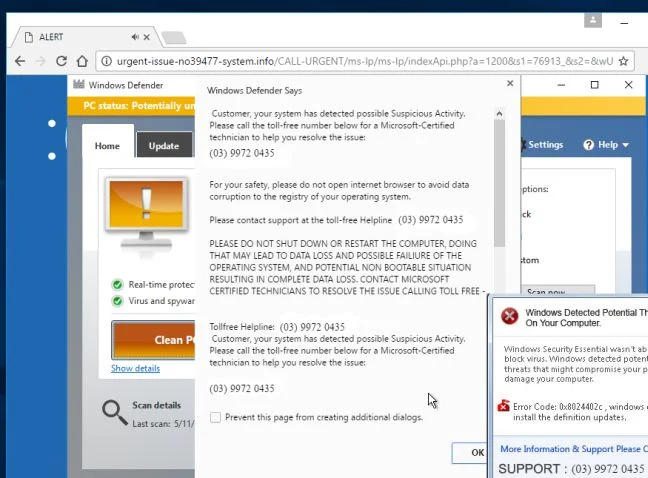Expand the Help dropdown menu

[626, 145]
